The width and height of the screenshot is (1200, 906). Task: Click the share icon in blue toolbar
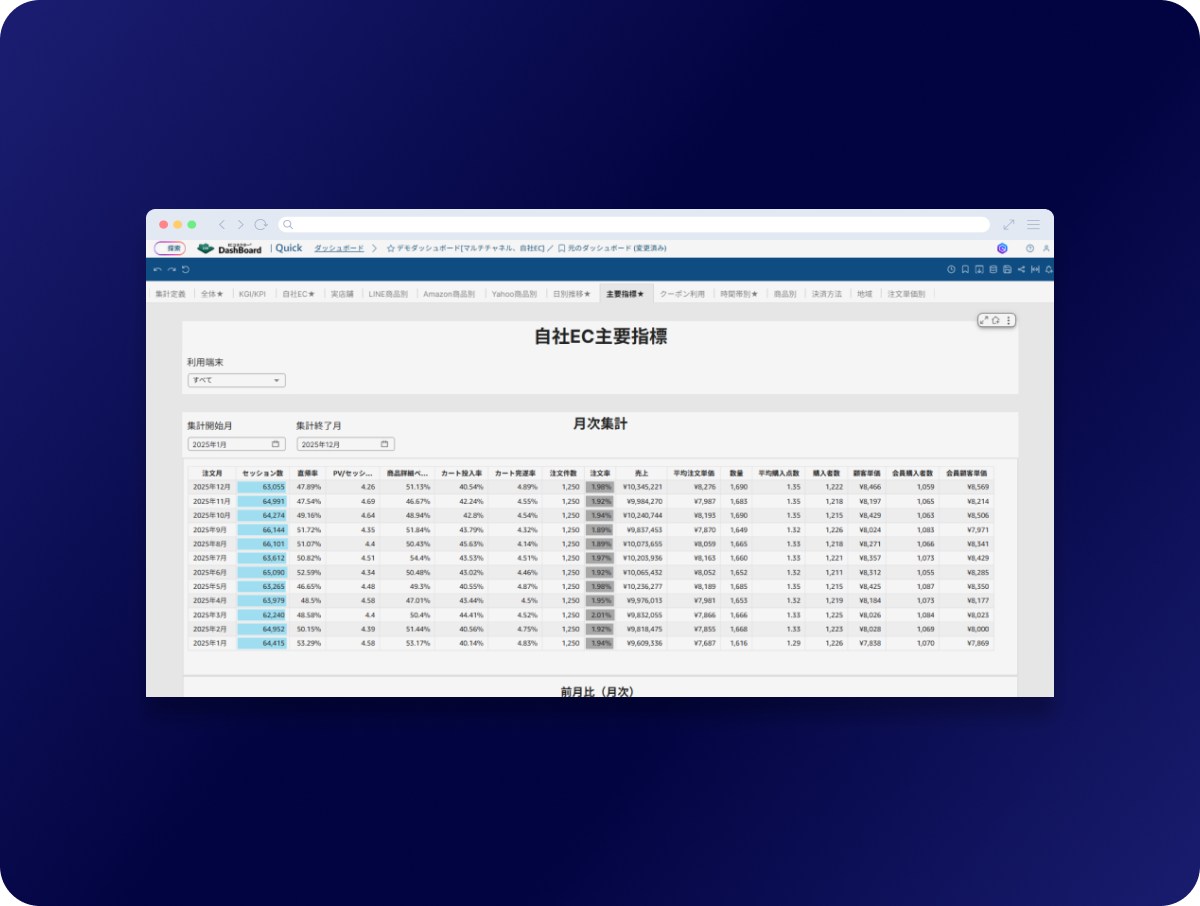click(x=1021, y=269)
